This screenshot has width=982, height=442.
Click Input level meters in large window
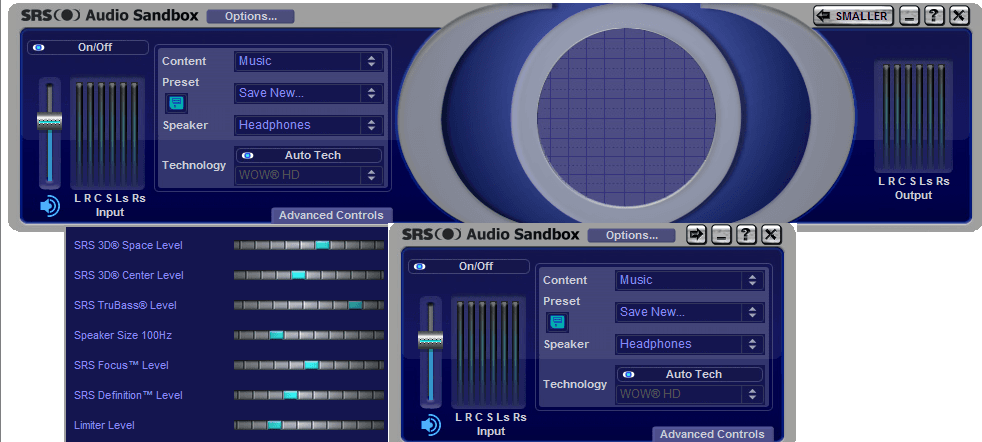[108, 133]
